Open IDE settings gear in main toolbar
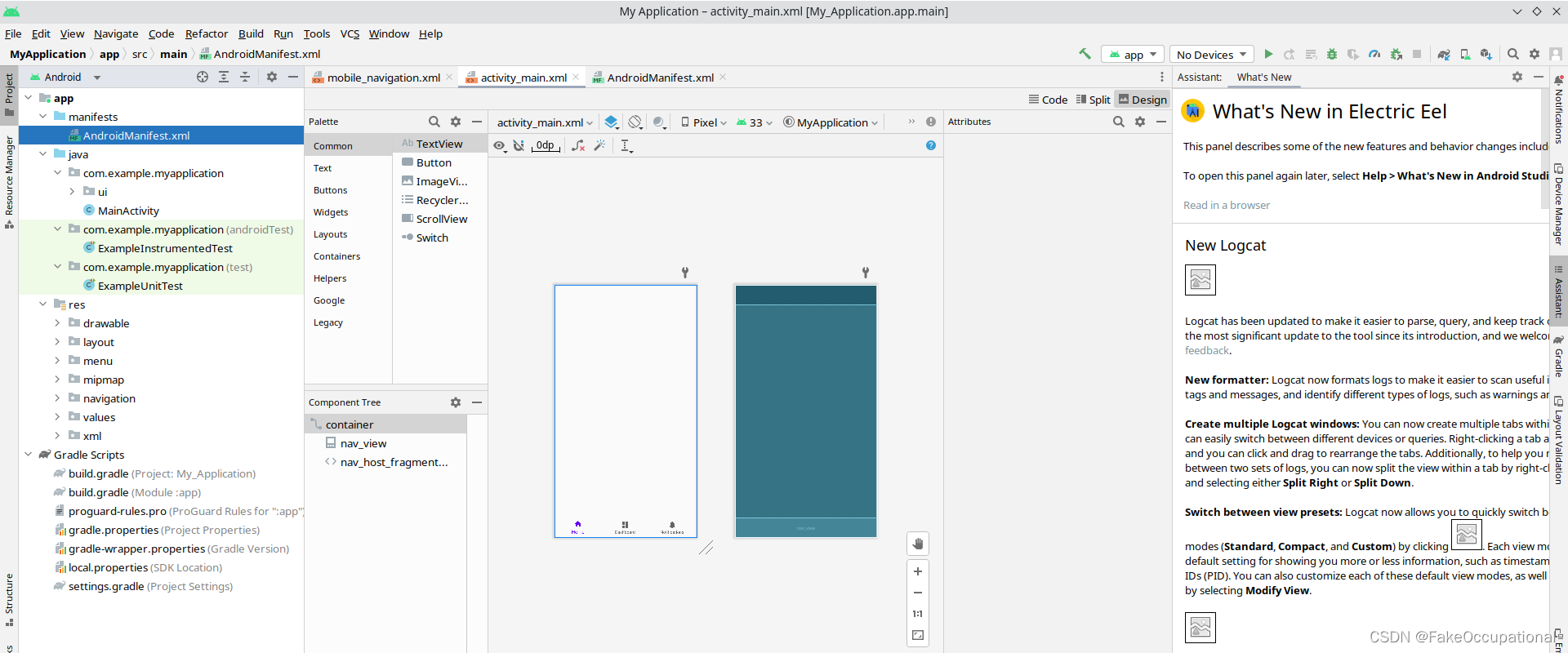 [x=1535, y=54]
